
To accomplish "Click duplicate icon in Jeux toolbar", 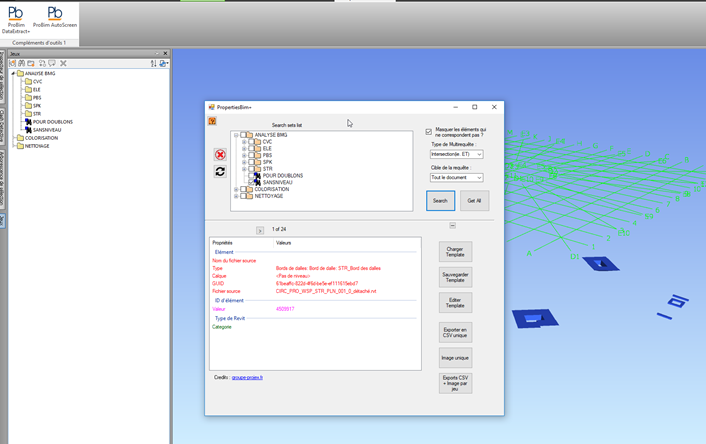I will (x=42, y=63).
